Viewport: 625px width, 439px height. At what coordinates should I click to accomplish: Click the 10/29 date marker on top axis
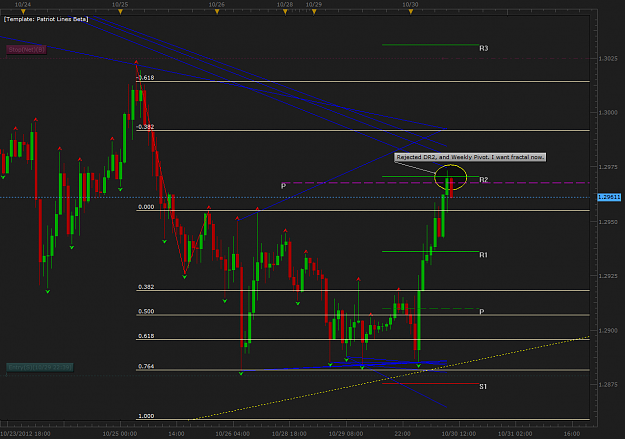click(x=314, y=5)
